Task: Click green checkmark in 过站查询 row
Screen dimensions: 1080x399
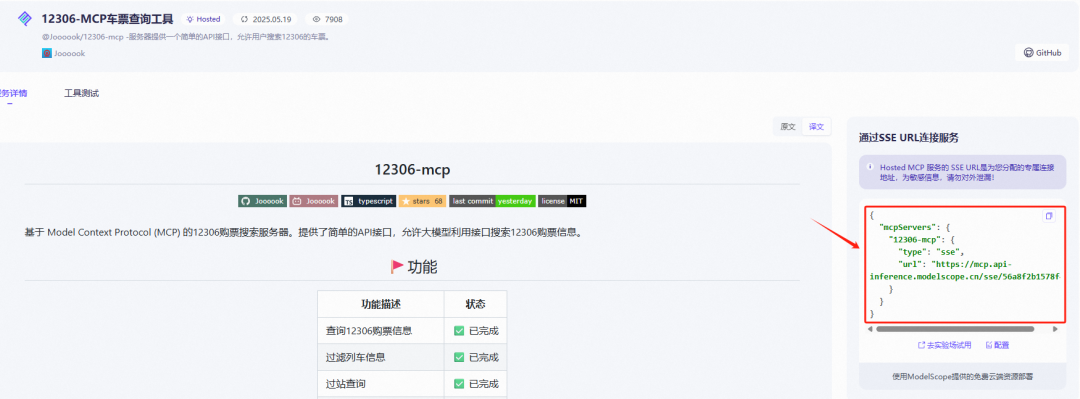Action: pos(459,384)
